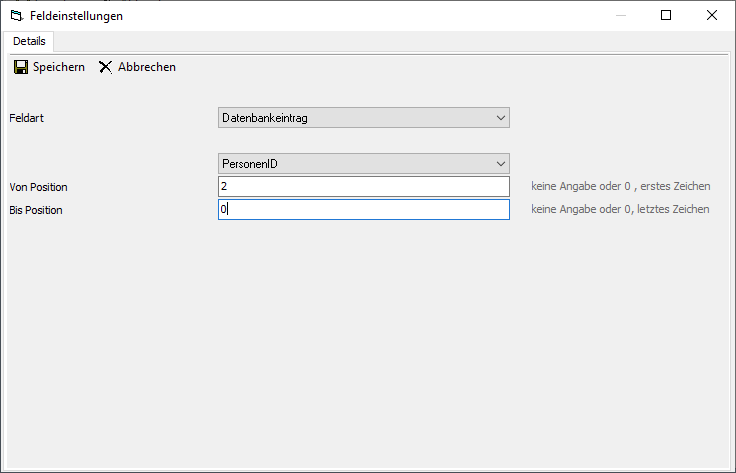The width and height of the screenshot is (736, 473).
Task: Click the Feldeinstellungen window icon in title bar
Action: click(15, 16)
